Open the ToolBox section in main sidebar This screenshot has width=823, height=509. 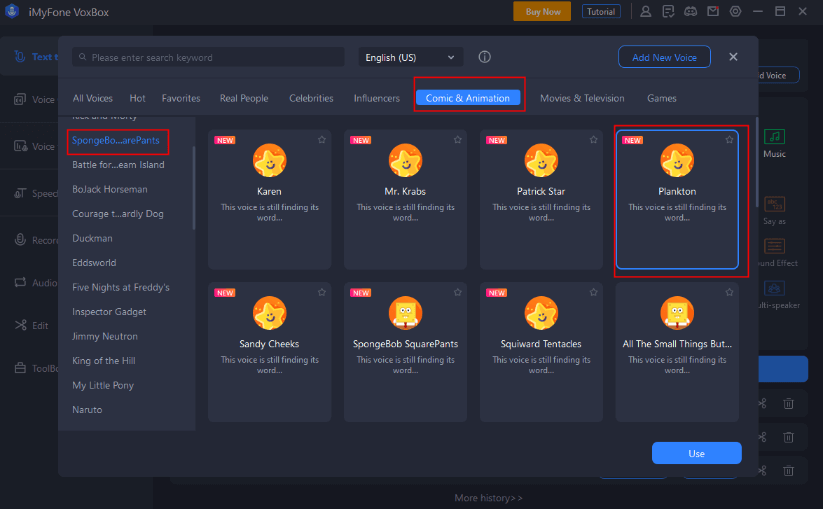point(36,368)
